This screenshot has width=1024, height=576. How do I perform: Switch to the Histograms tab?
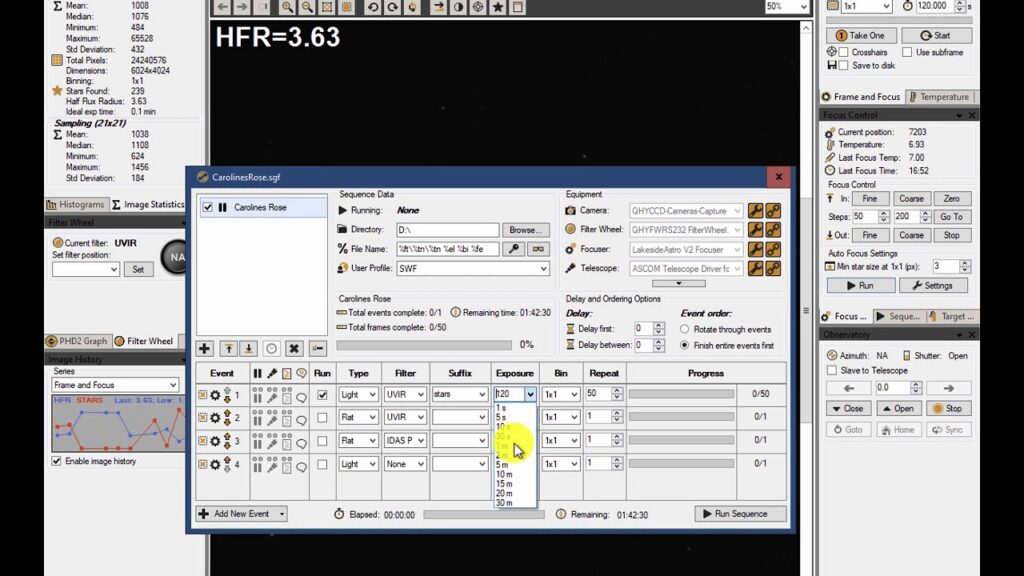(76, 204)
